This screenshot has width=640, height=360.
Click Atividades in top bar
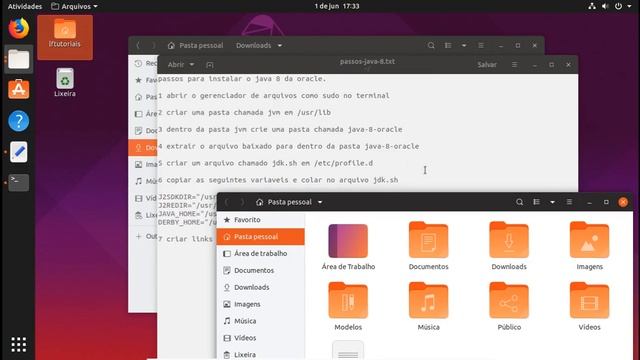[25, 6]
